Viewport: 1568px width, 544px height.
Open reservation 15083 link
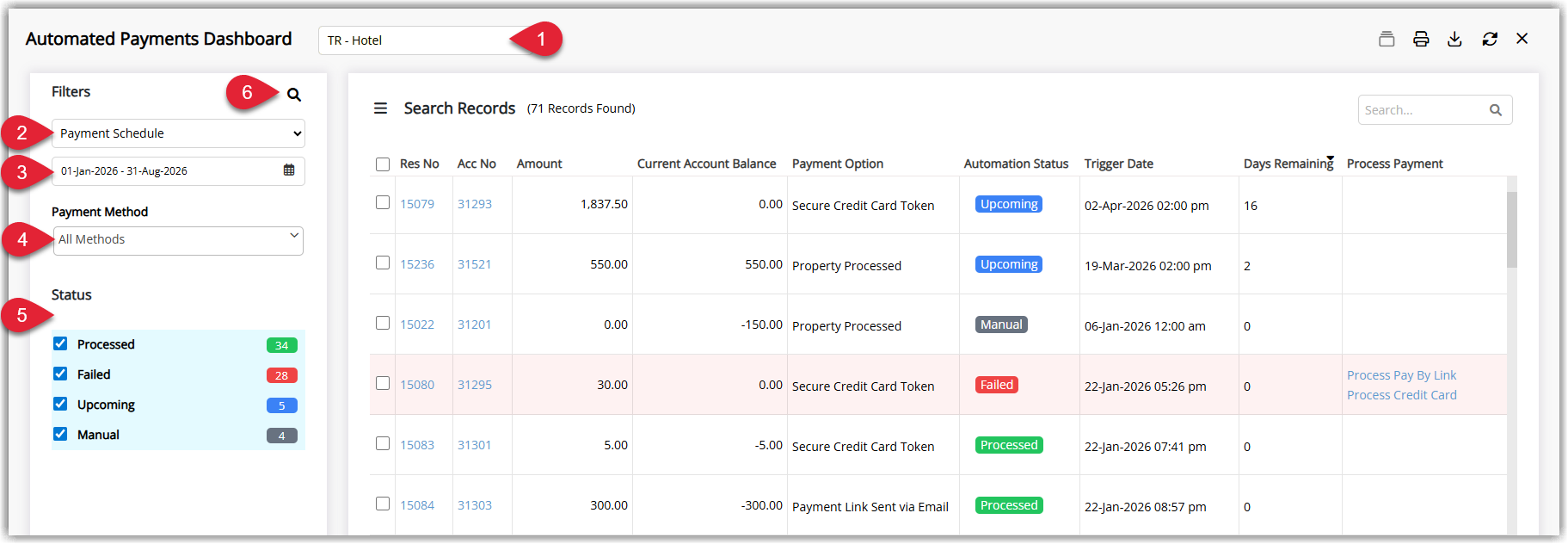(x=417, y=445)
